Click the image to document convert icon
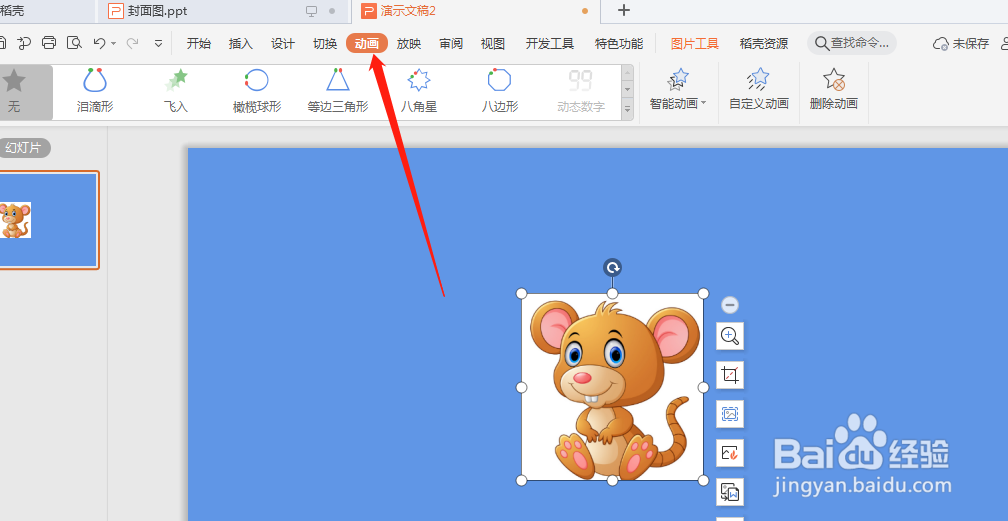The image size is (1008, 521). click(x=730, y=492)
